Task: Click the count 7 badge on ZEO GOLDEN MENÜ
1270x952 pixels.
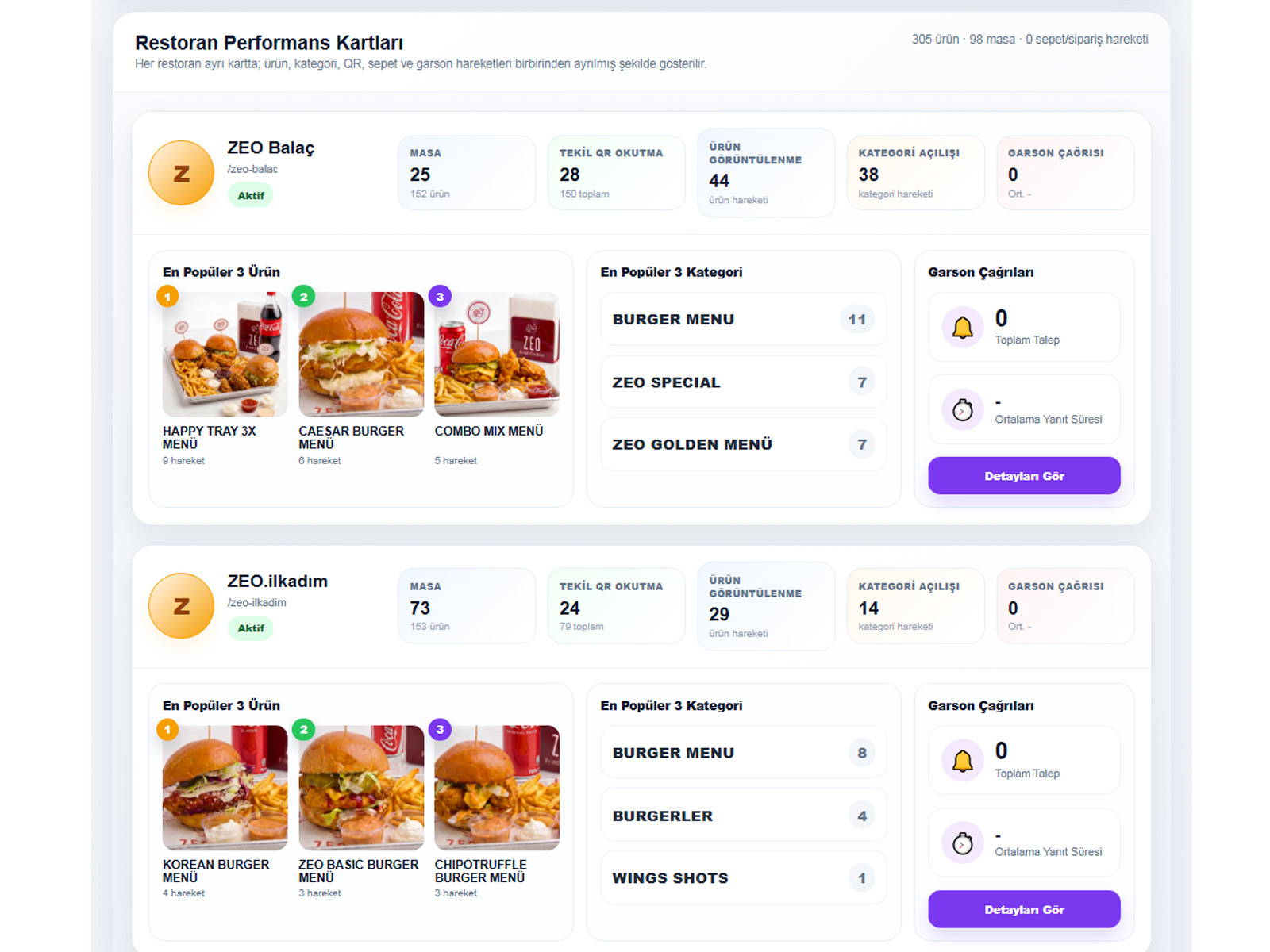Action: (x=862, y=444)
